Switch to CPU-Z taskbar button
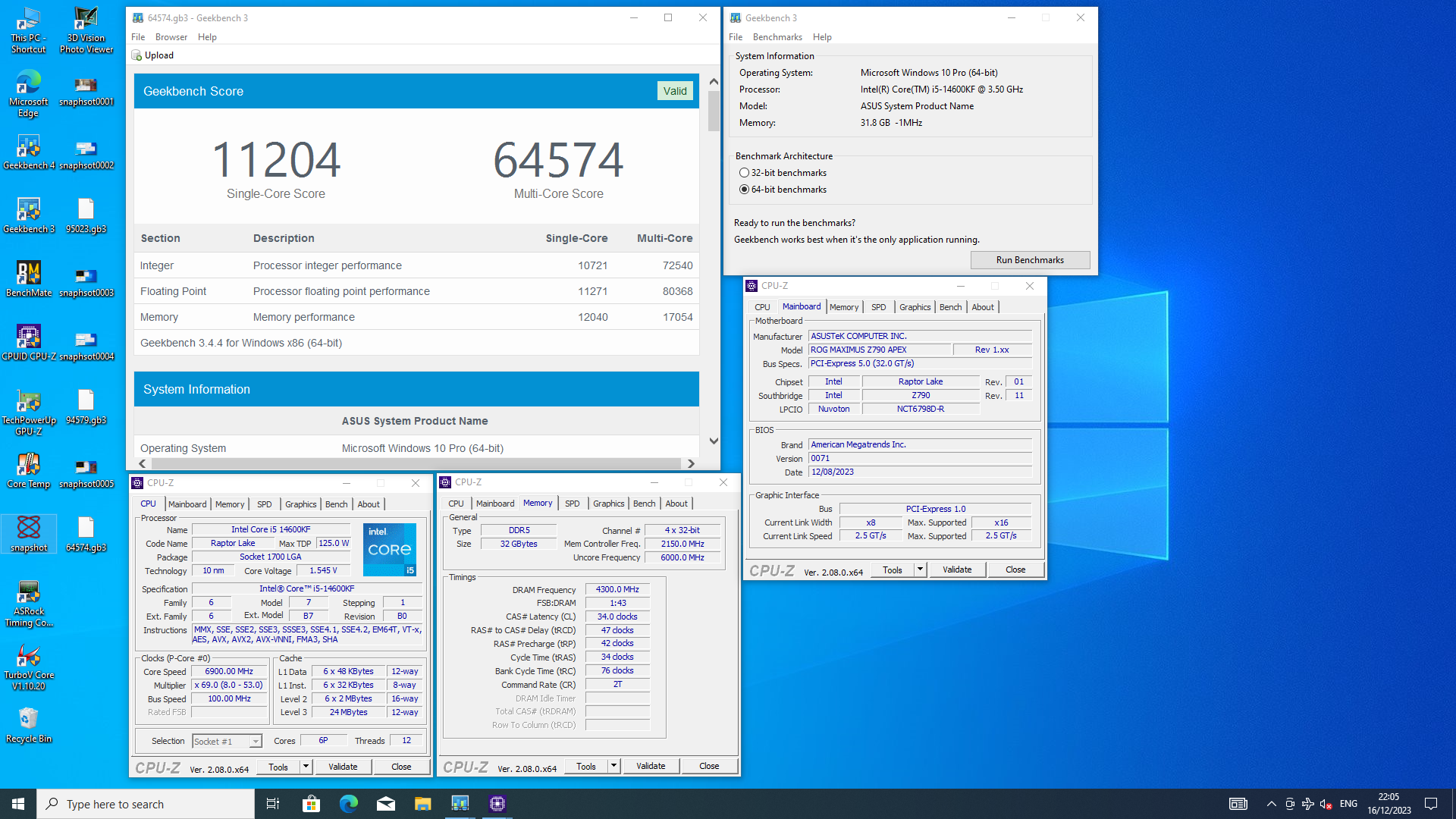 click(497, 804)
